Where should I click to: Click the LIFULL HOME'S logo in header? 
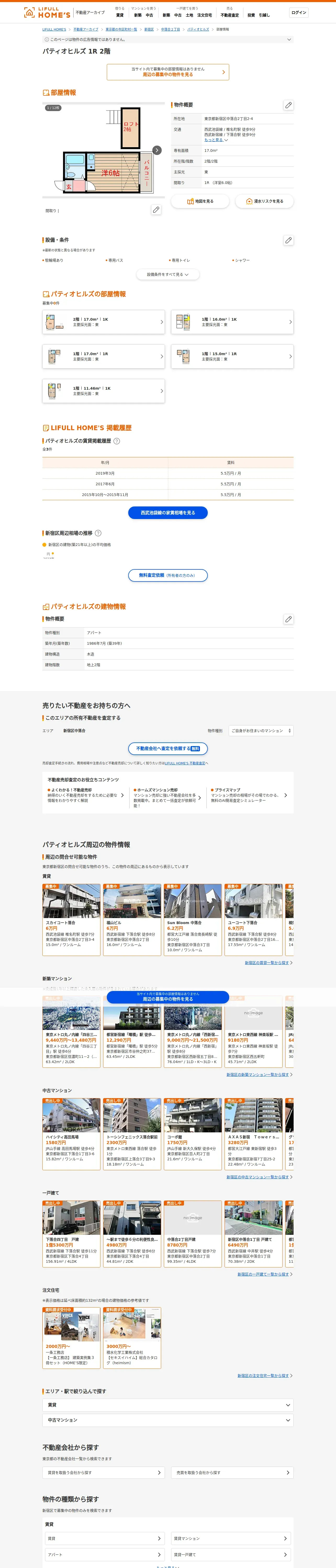(47, 12)
